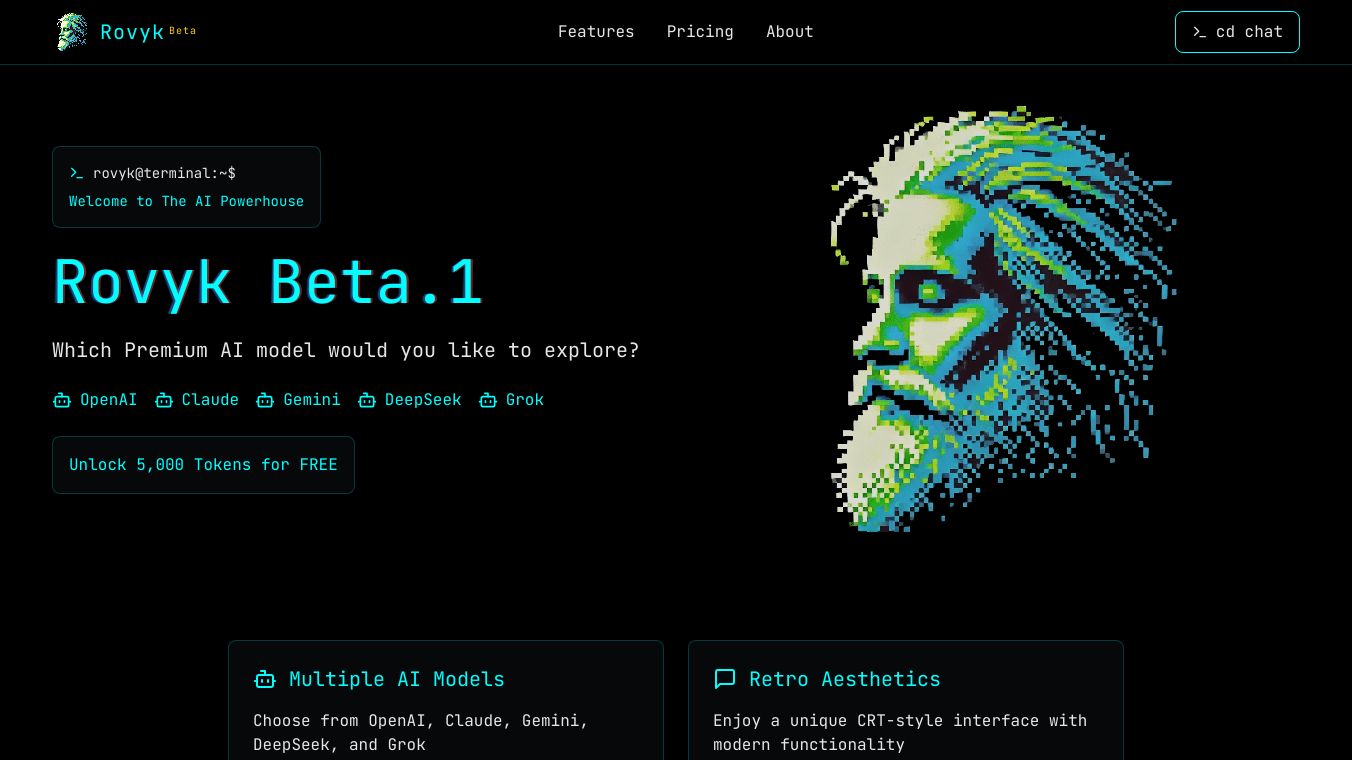This screenshot has width=1352, height=760.
Task: Go to the Pricing page link
Action: click(700, 32)
